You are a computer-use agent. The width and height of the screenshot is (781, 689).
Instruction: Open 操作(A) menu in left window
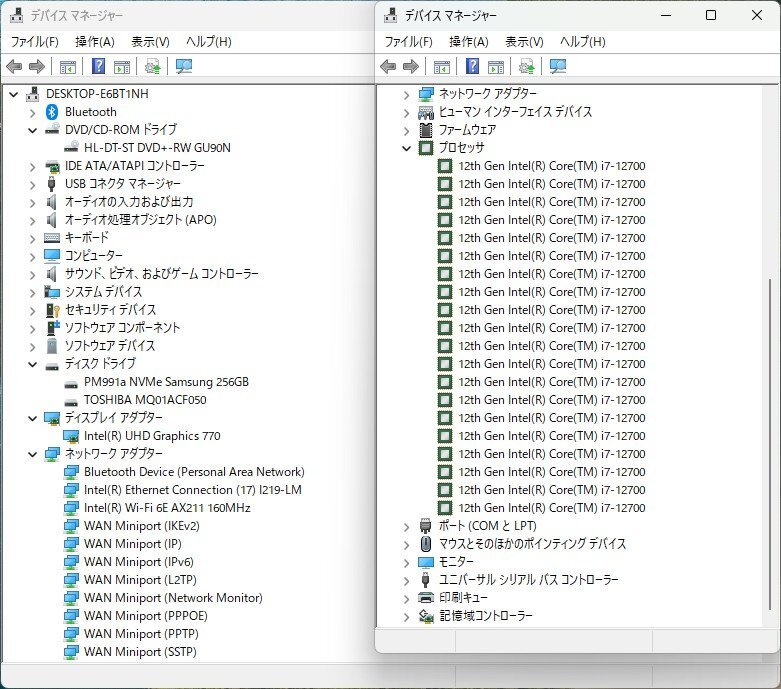point(95,42)
